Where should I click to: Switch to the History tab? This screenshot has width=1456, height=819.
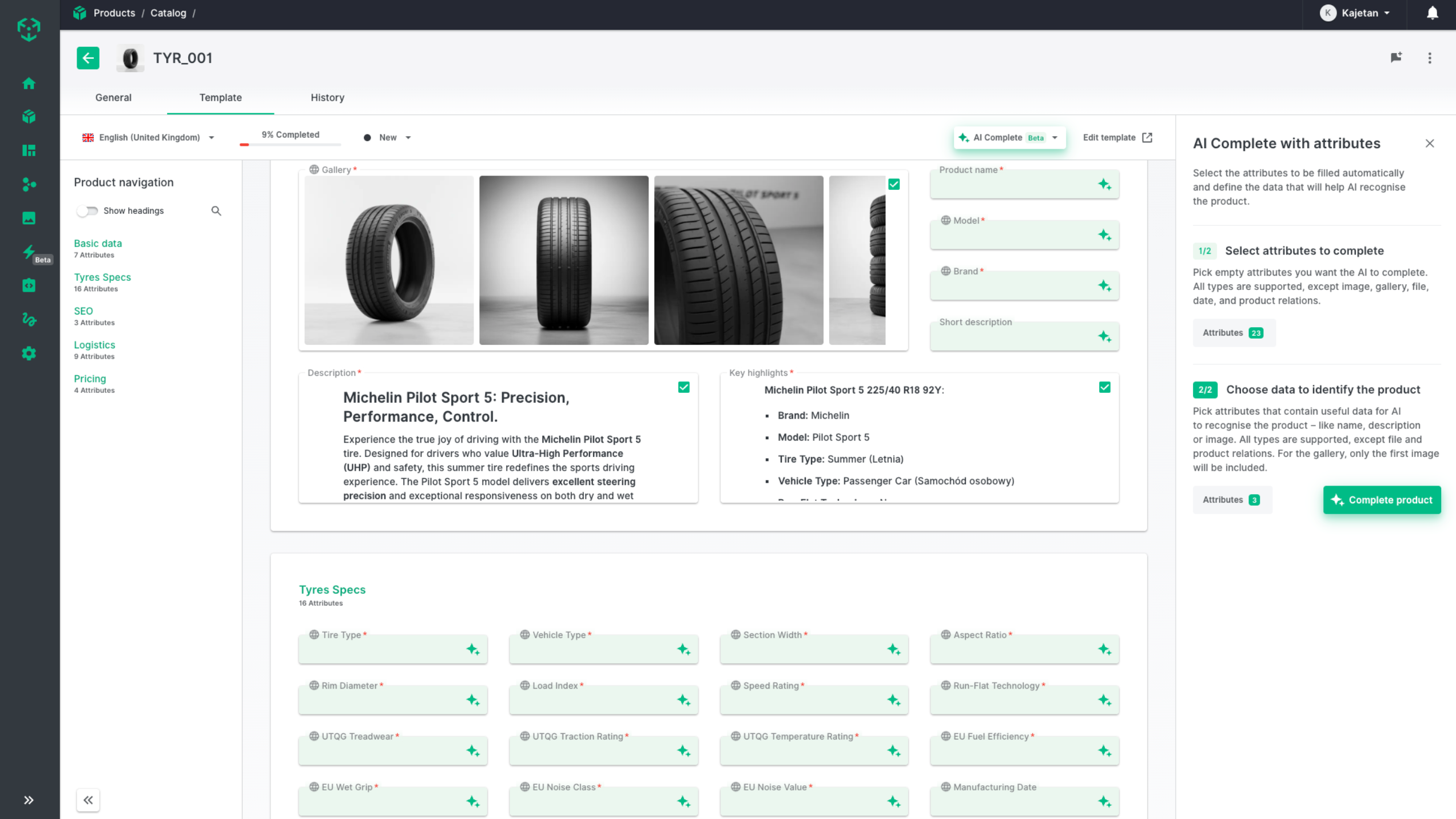click(327, 98)
